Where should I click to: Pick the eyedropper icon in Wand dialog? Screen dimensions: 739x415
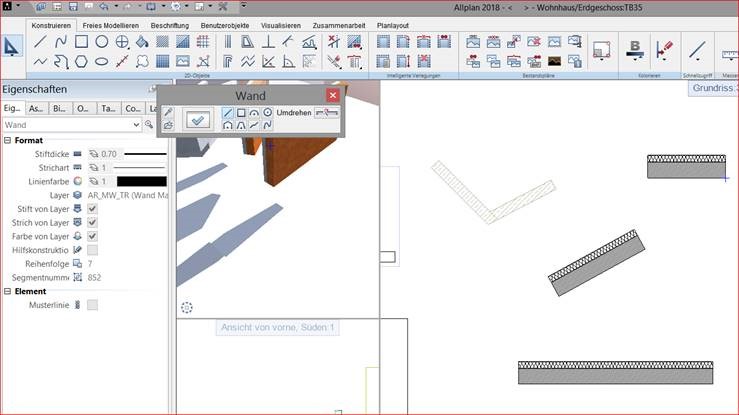pyautogui.click(x=168, y=112)
